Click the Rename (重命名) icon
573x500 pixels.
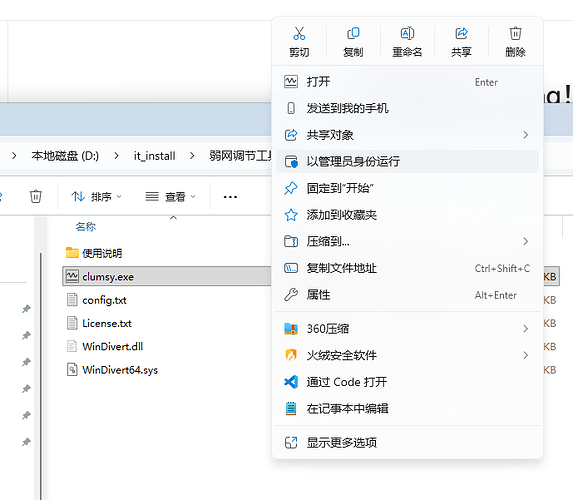pos(407,34)
